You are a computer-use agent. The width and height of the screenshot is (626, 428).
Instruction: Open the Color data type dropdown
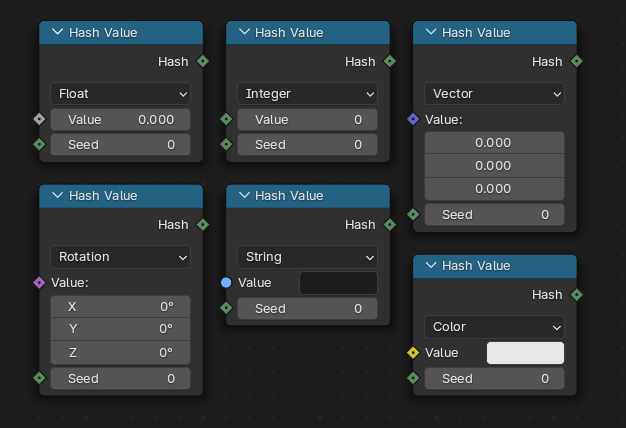tap(494, 327)
